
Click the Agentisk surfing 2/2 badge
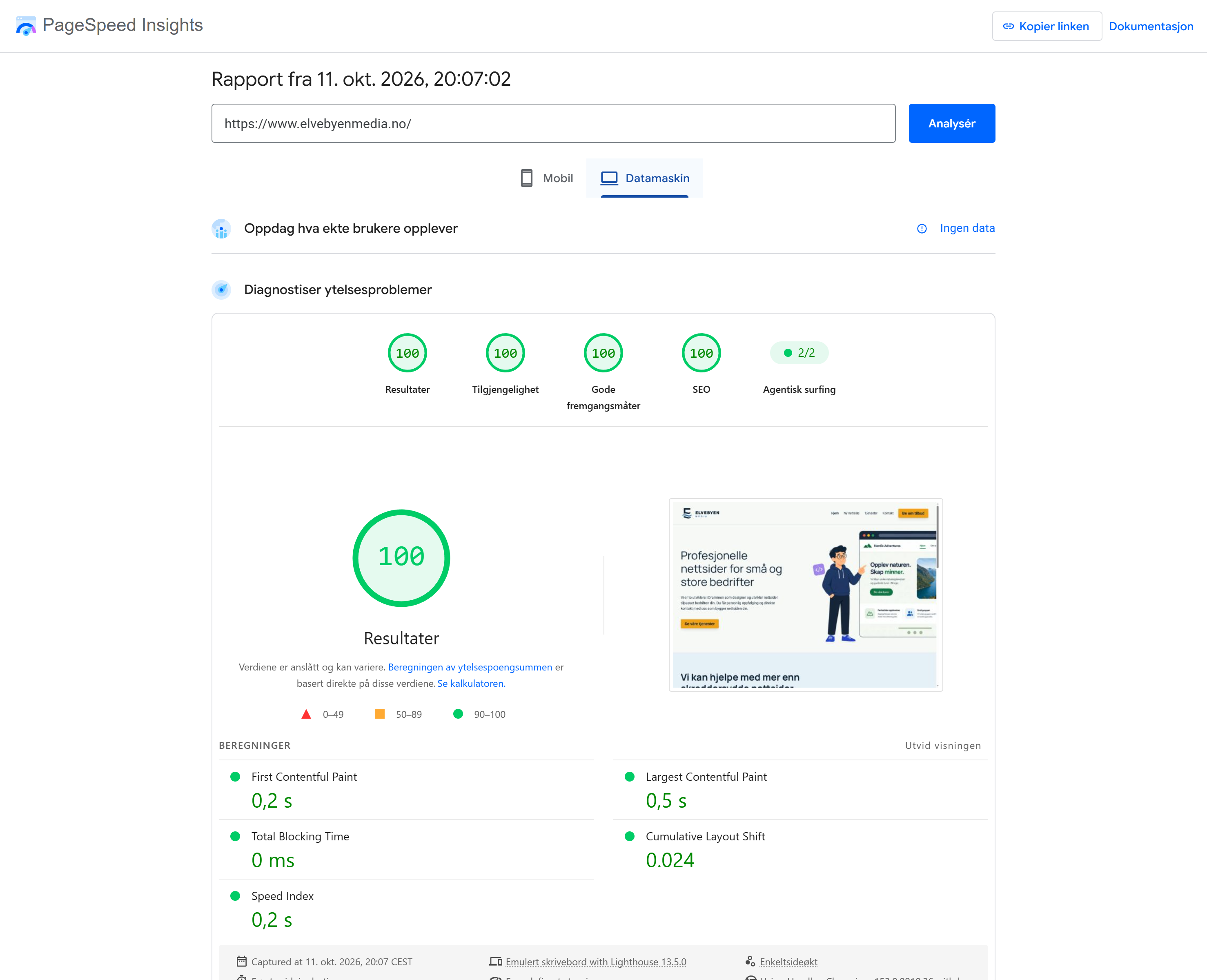(x=799, y=353)
